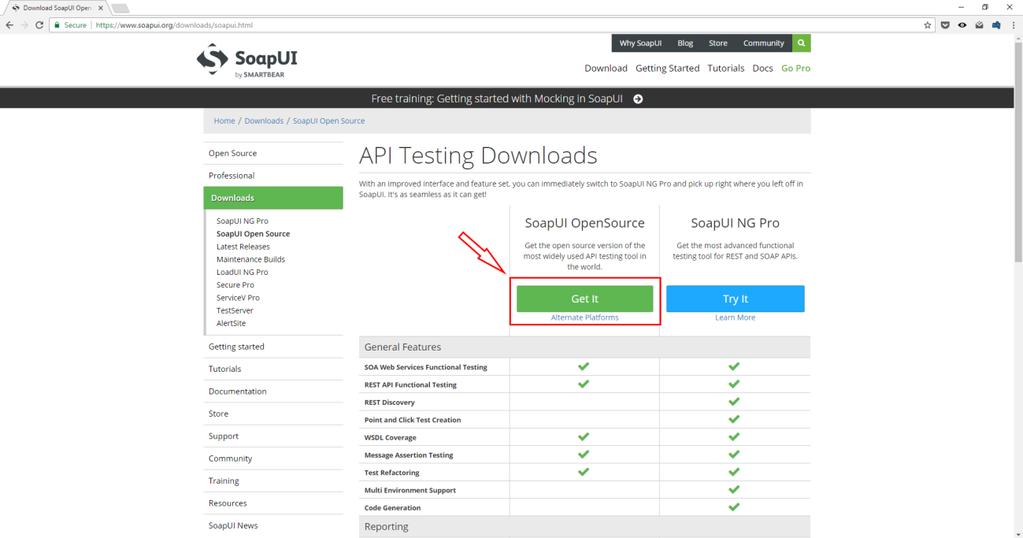Screen dimensions: 1023x538
Task: Open SoapUI Open Source sidebar sublink
Action: click(253, 233)
